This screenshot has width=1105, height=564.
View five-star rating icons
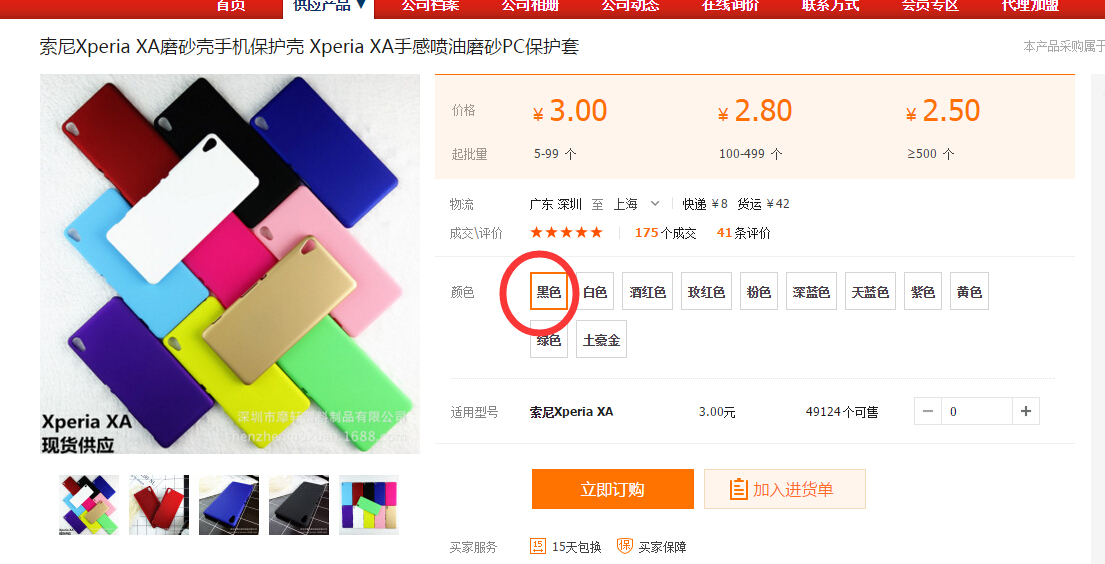[x=567, y=233]
